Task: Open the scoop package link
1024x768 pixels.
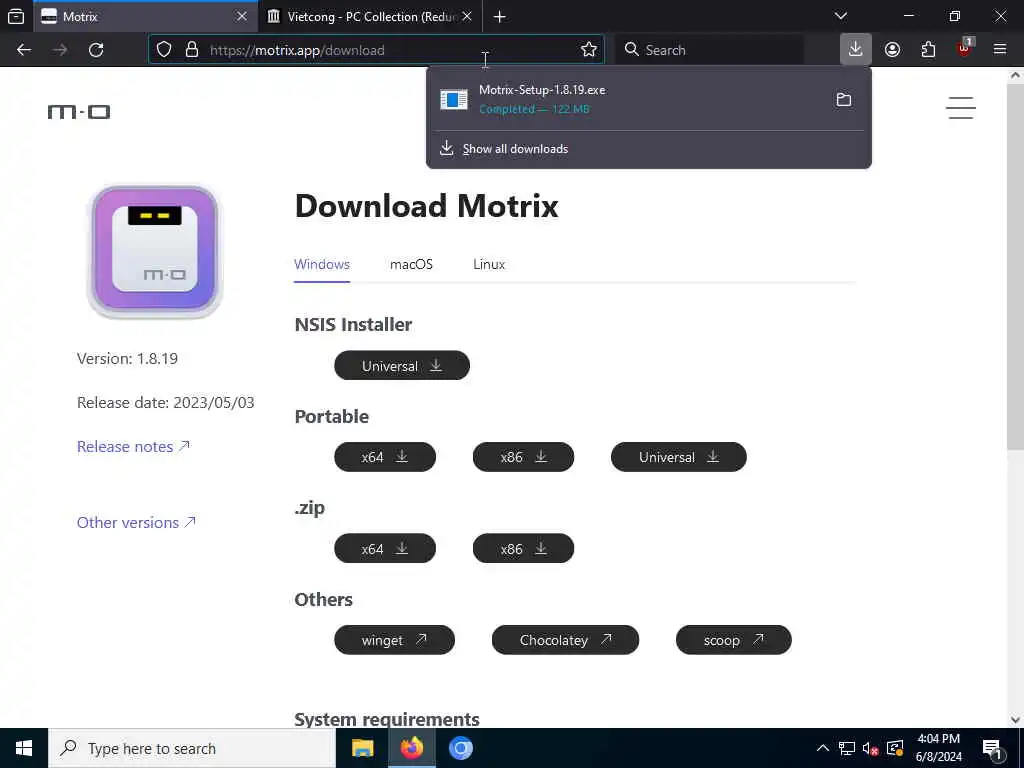Action: point(733,640)
